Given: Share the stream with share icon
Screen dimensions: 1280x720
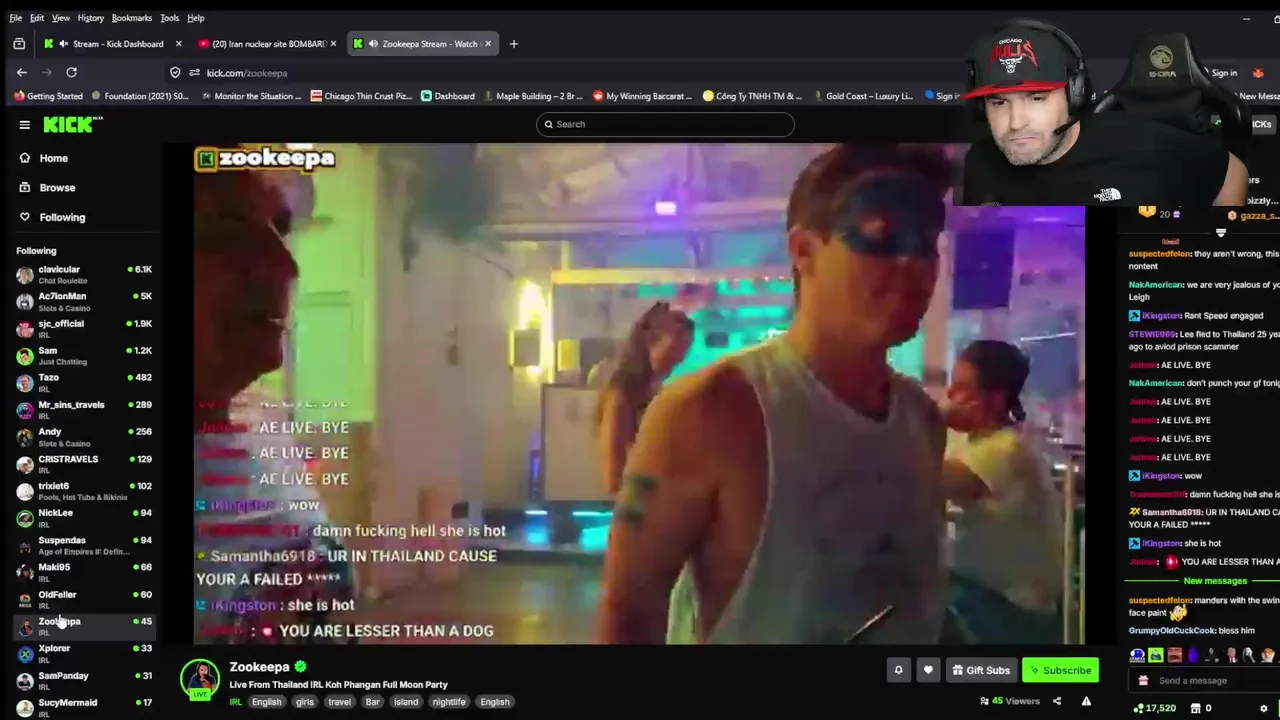Looking at the screenshot, I should (x=1057, y=701).
